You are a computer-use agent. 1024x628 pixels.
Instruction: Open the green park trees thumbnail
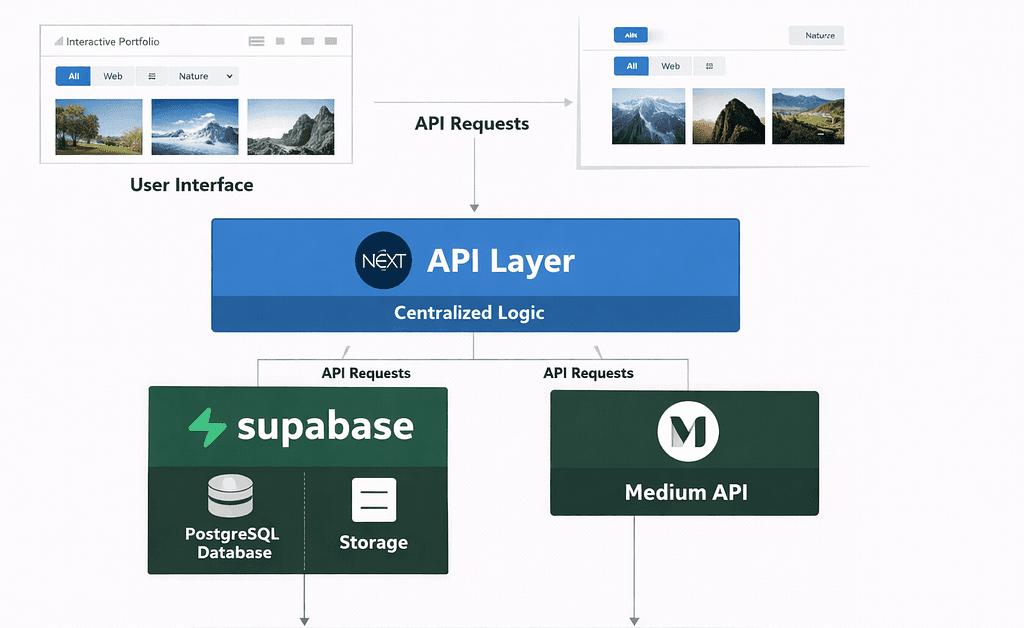pos(99,126)
